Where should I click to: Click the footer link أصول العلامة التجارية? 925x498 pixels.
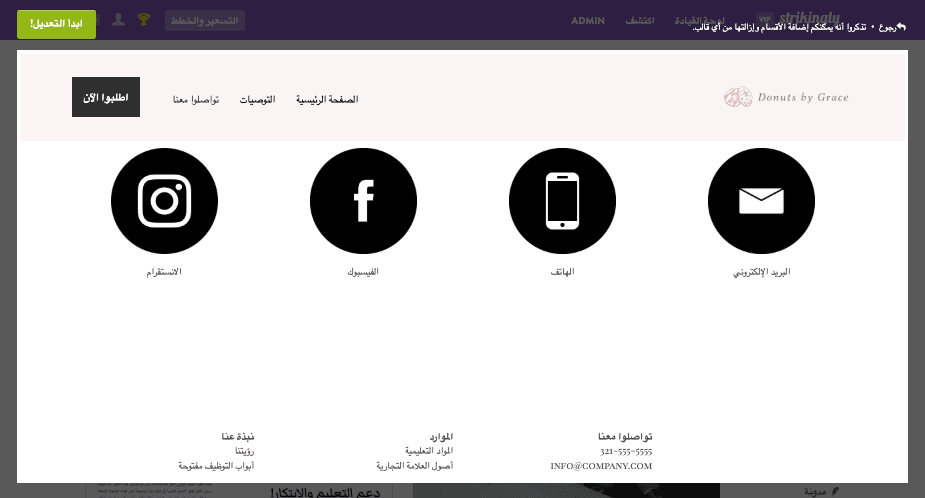pos(415,466)
